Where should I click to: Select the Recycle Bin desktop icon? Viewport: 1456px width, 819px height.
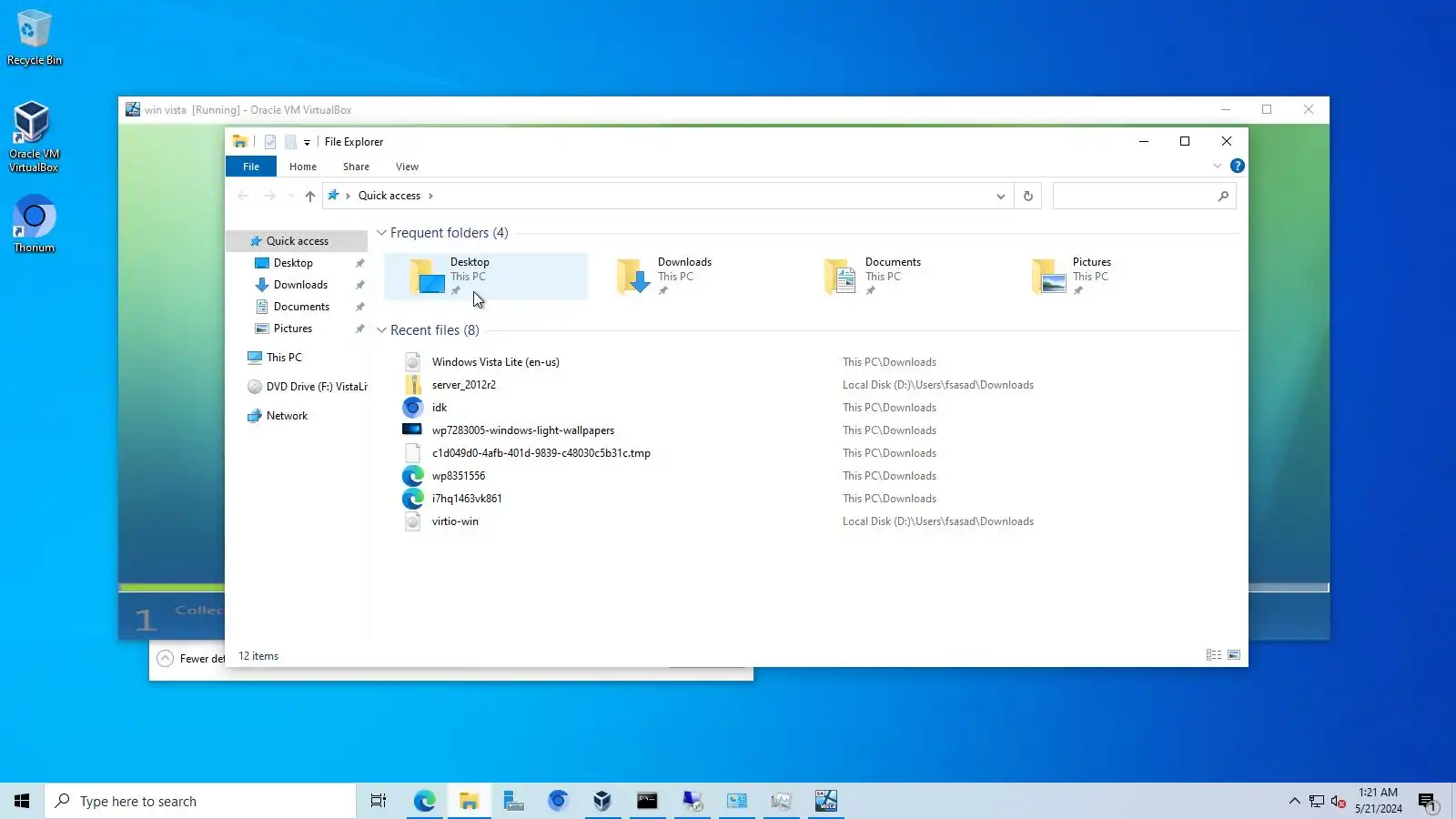point(34,38)
